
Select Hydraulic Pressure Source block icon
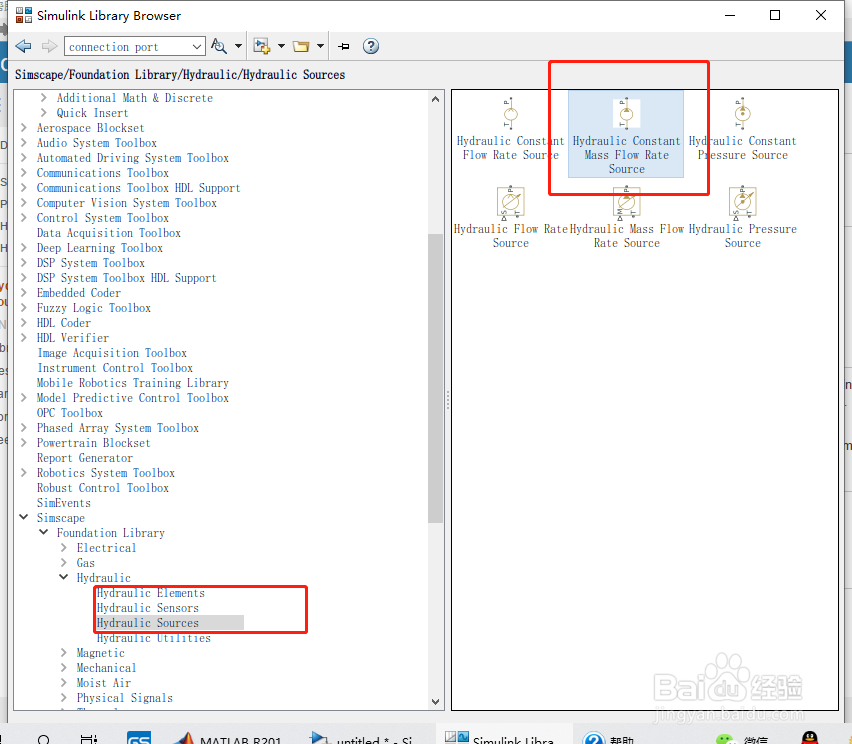tap(742, 203)
